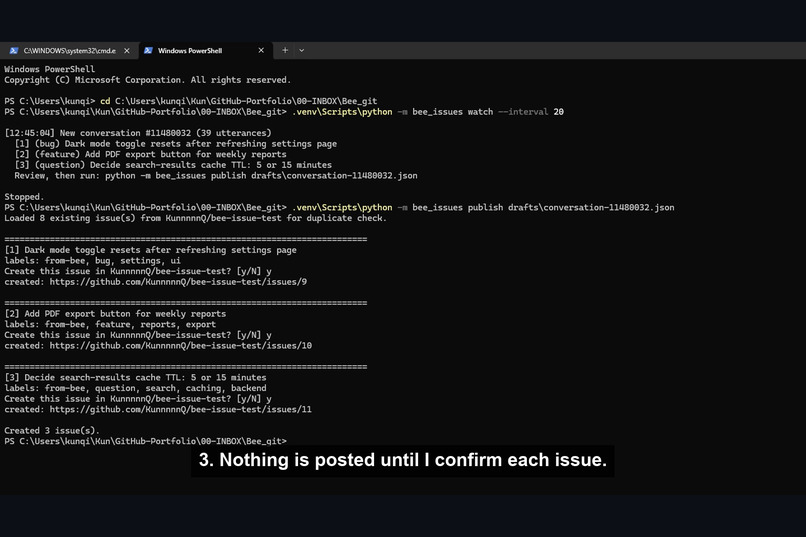This screenshot has width=806, height=537.
Task: Close the Windows PowerShell tab
Action: [x=261, y=50]
